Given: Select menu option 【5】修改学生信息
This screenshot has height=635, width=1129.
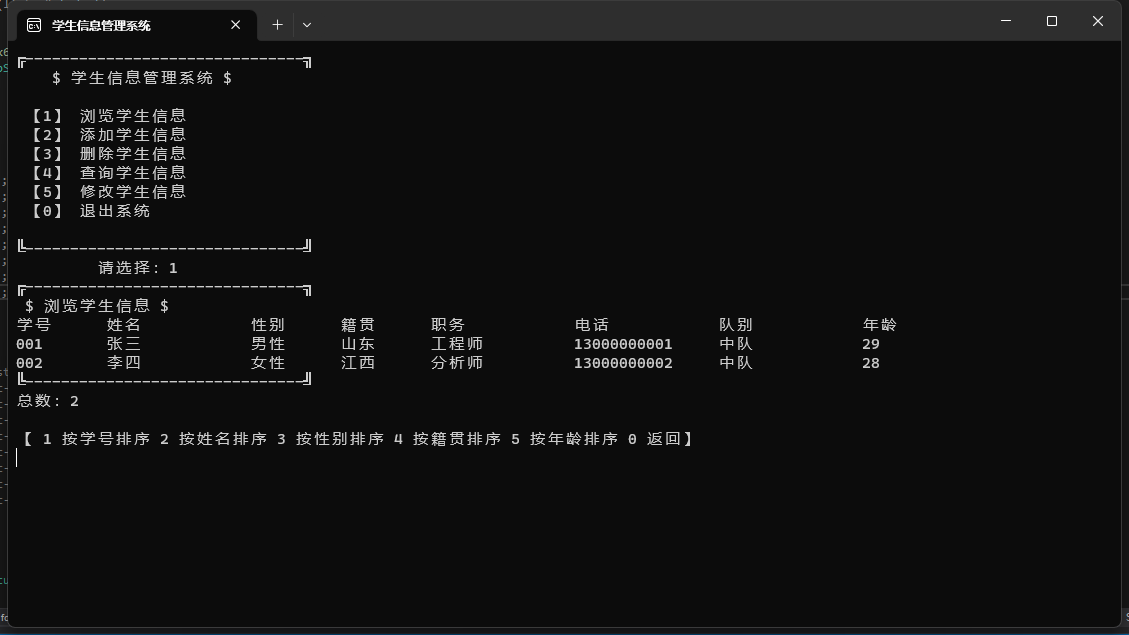Looking at the screenshot, I should pyautogui.click(x=110, y=191).
